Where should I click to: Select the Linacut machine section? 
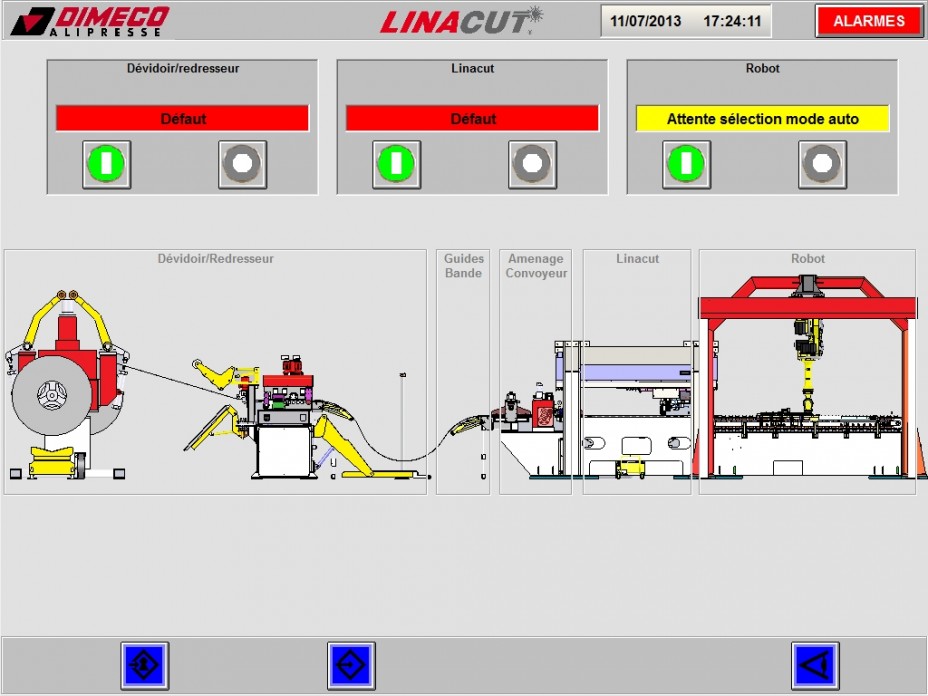click(x=637, y=372)
